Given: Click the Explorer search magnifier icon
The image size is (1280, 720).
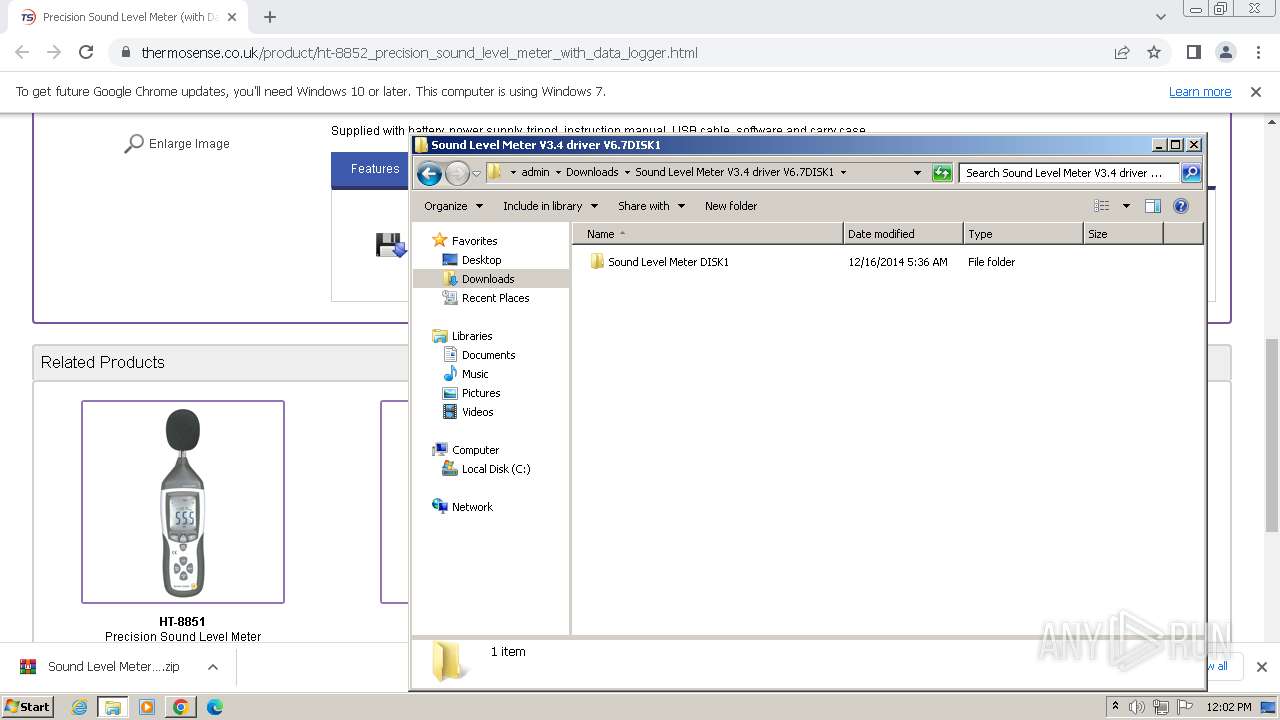Looking at the screenshot, I should [x=1190, y=173].
